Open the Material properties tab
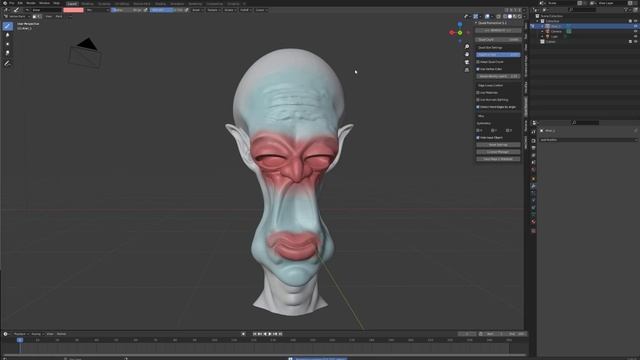 [533, 222]
